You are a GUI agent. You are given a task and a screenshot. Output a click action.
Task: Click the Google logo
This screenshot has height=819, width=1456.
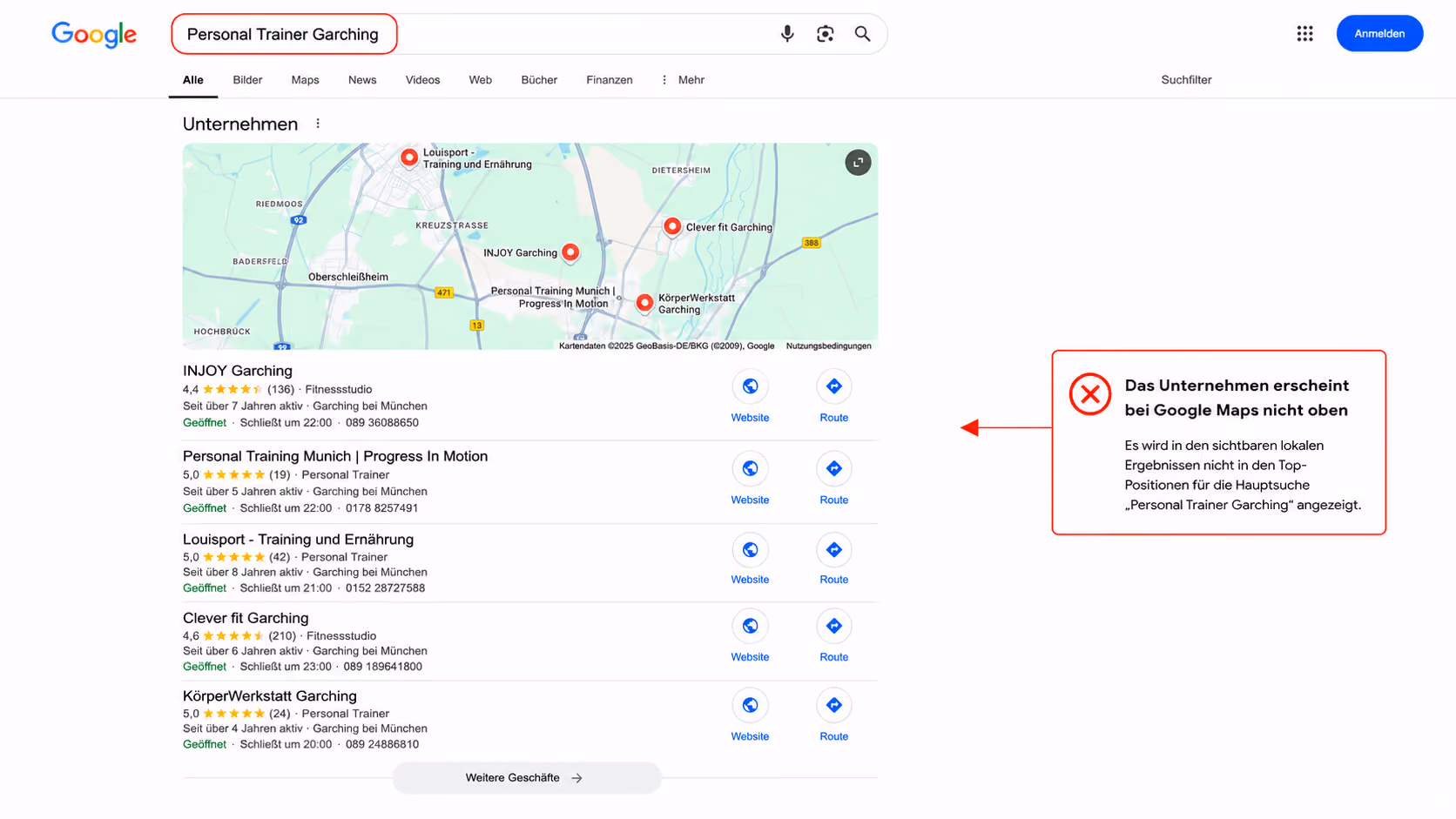click(94, 34)
